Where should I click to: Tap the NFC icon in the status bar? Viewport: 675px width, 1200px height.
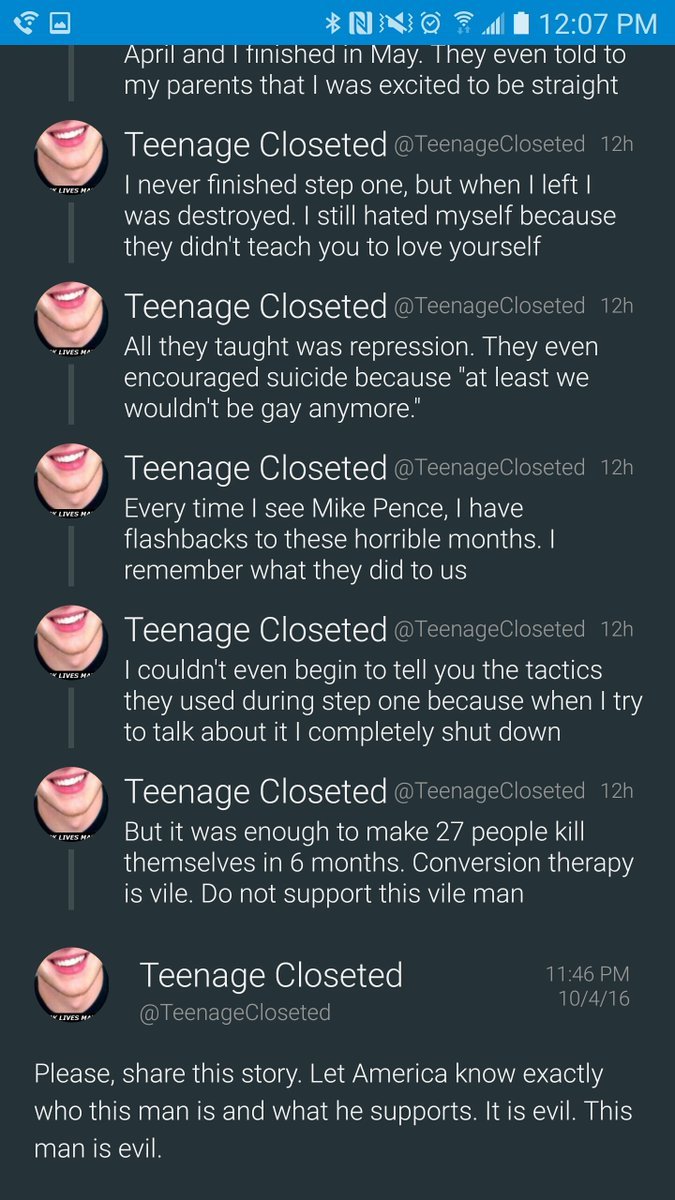[362, 22]
